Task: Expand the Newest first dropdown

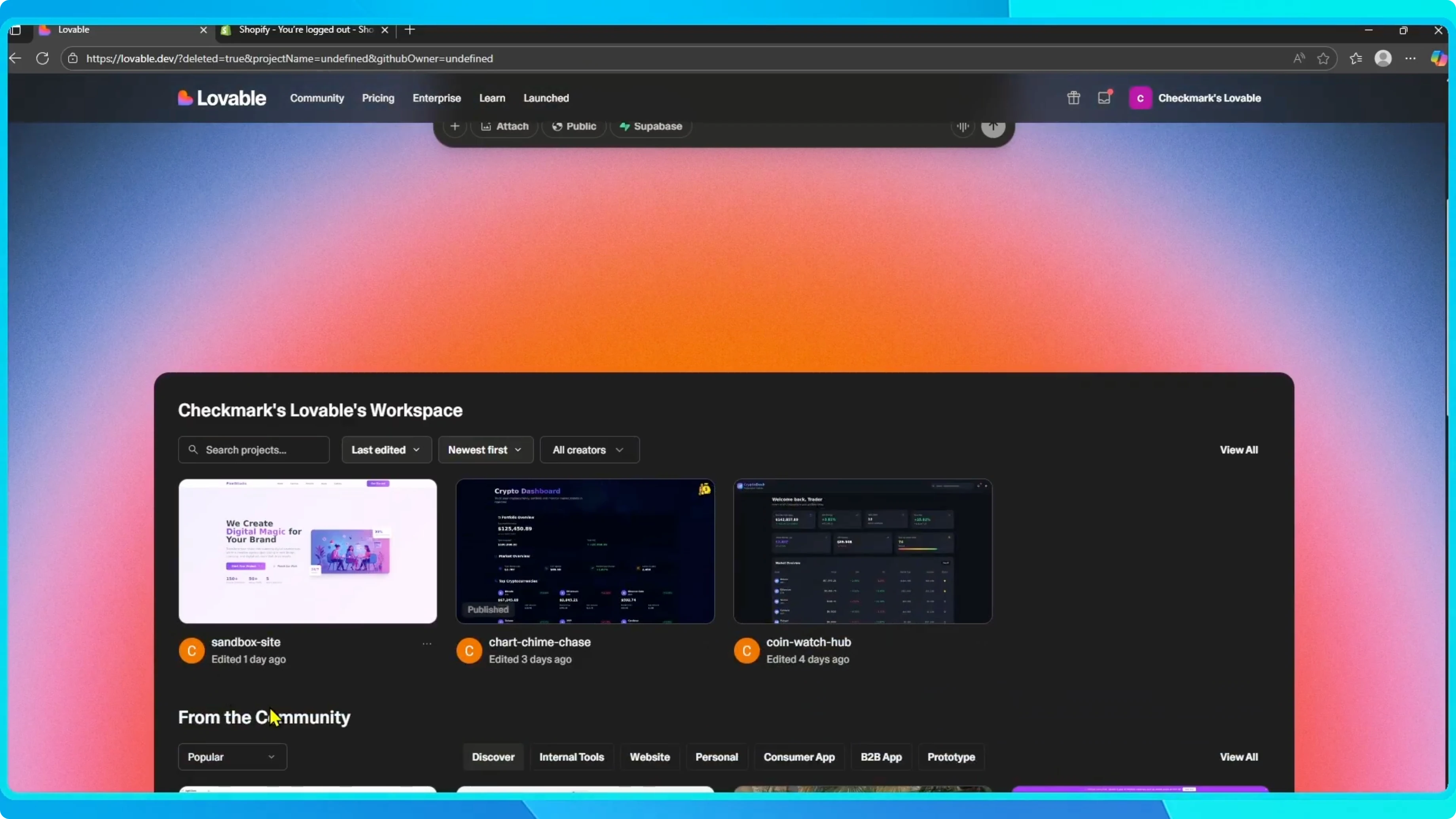Action: coord(485,450)
